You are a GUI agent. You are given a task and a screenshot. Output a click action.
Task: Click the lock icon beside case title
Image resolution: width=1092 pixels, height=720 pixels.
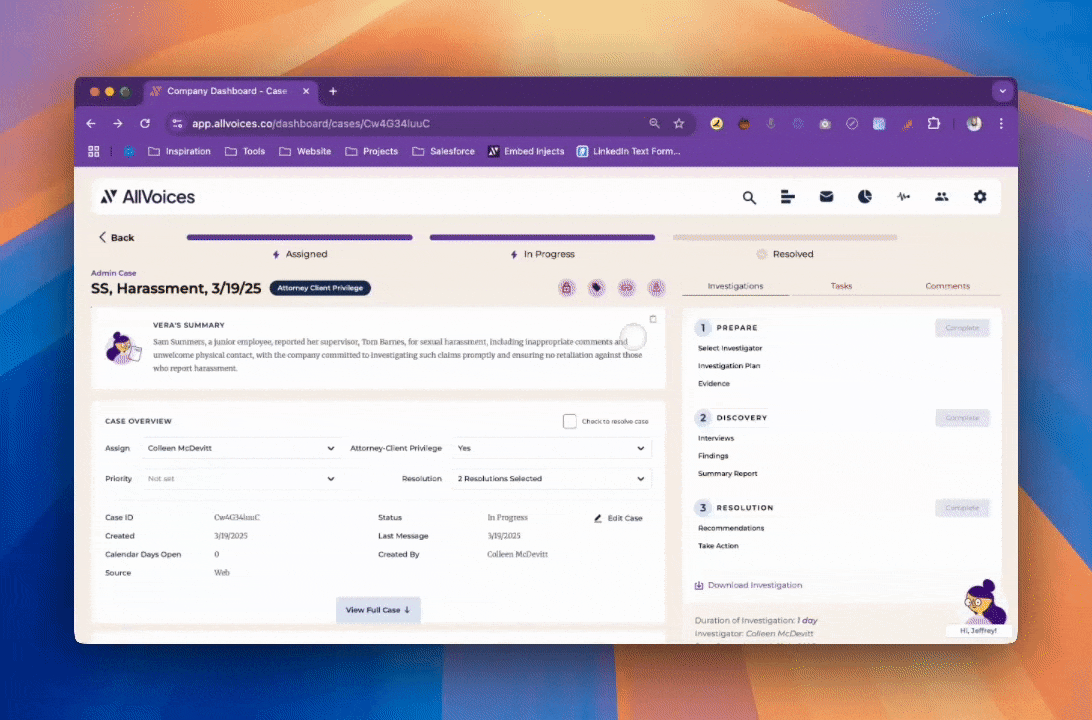(567, 288)
